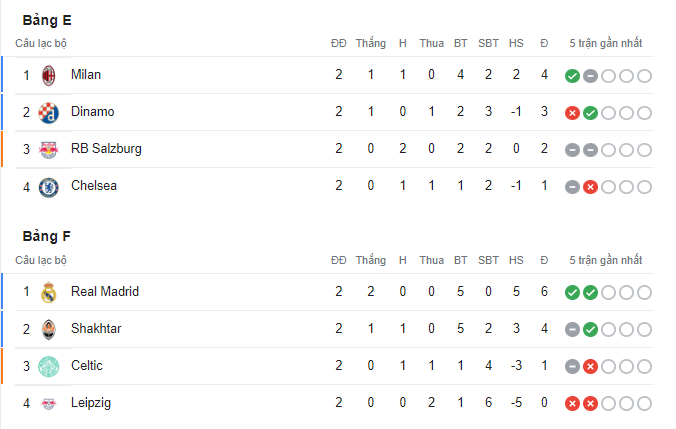Click the Real Madrid club crest
Screen dimensions: 676x429
pyautogui.click(x=49, y=292)
